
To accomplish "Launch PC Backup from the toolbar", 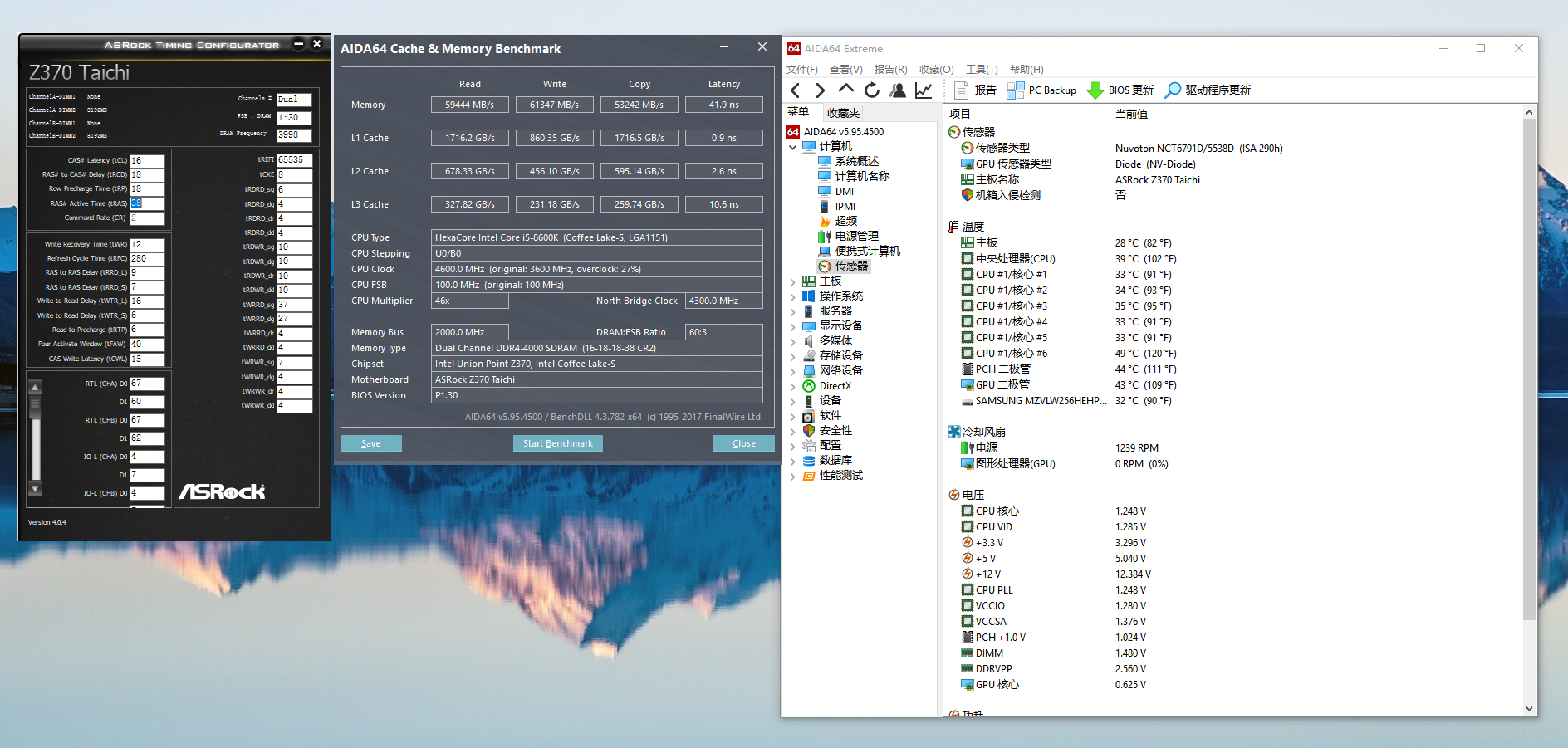I will tap(1041, 90).
